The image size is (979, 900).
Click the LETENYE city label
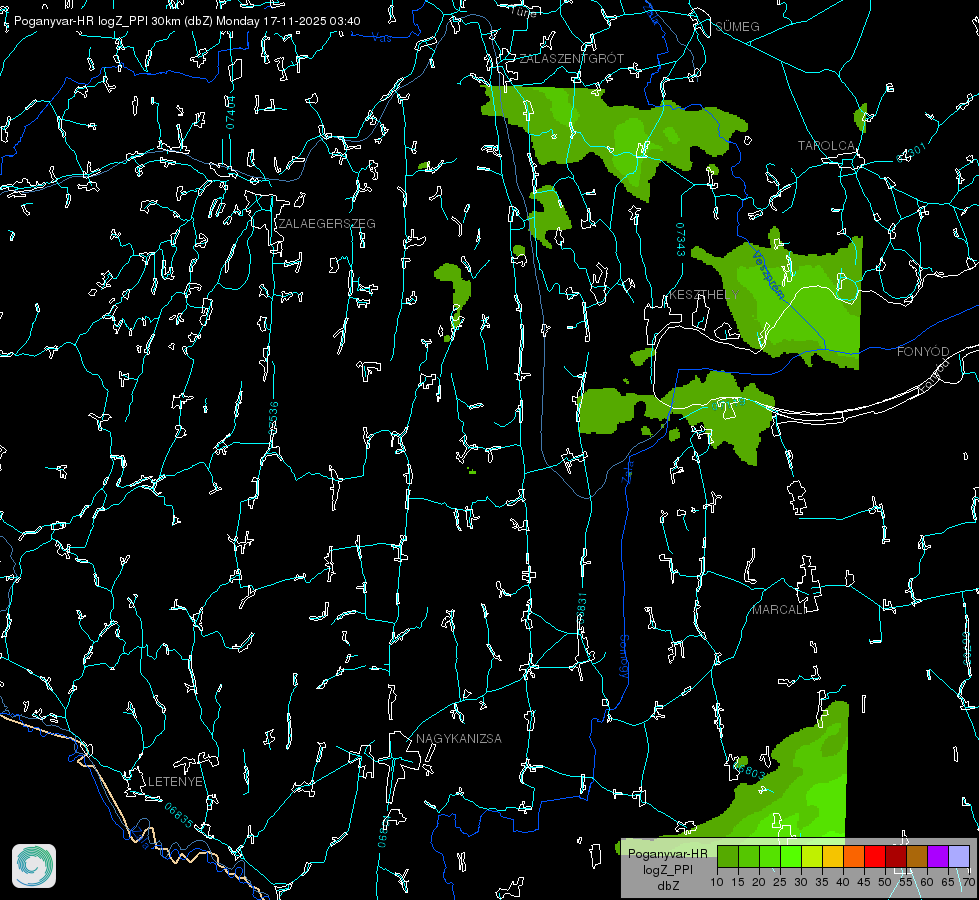[175, 782]
